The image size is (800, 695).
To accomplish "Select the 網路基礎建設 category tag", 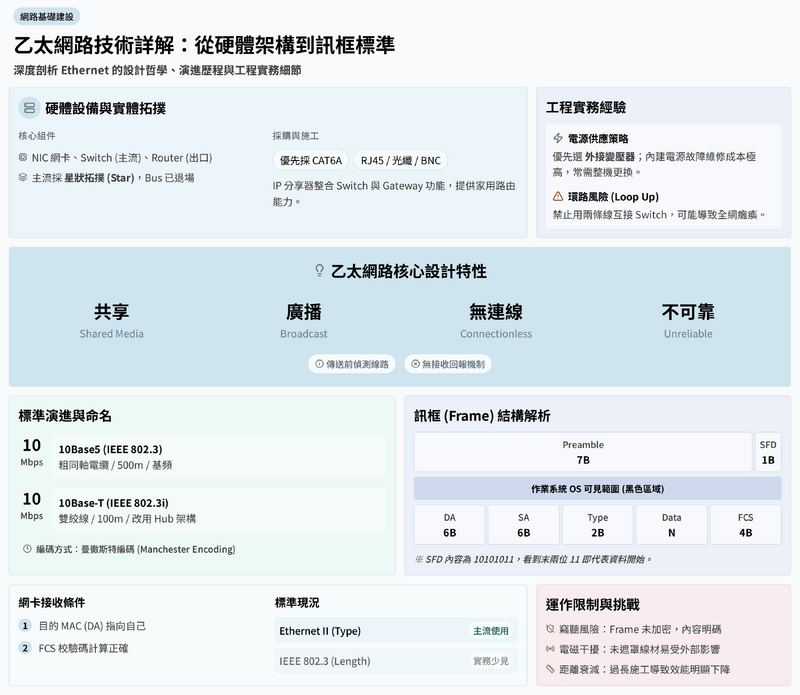I will pos(46,16).
